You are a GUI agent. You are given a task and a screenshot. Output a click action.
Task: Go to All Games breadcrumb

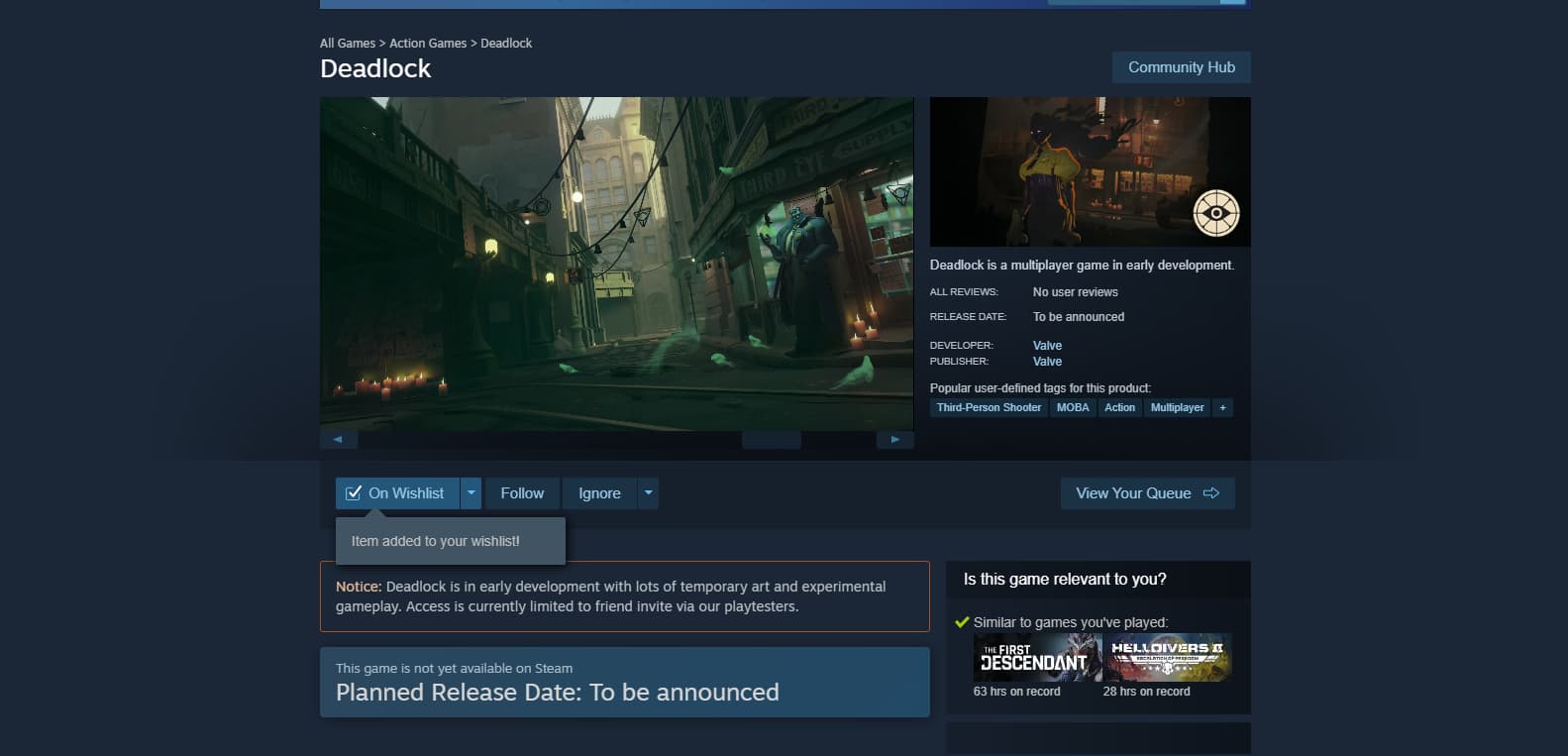(x=347, y=44)
